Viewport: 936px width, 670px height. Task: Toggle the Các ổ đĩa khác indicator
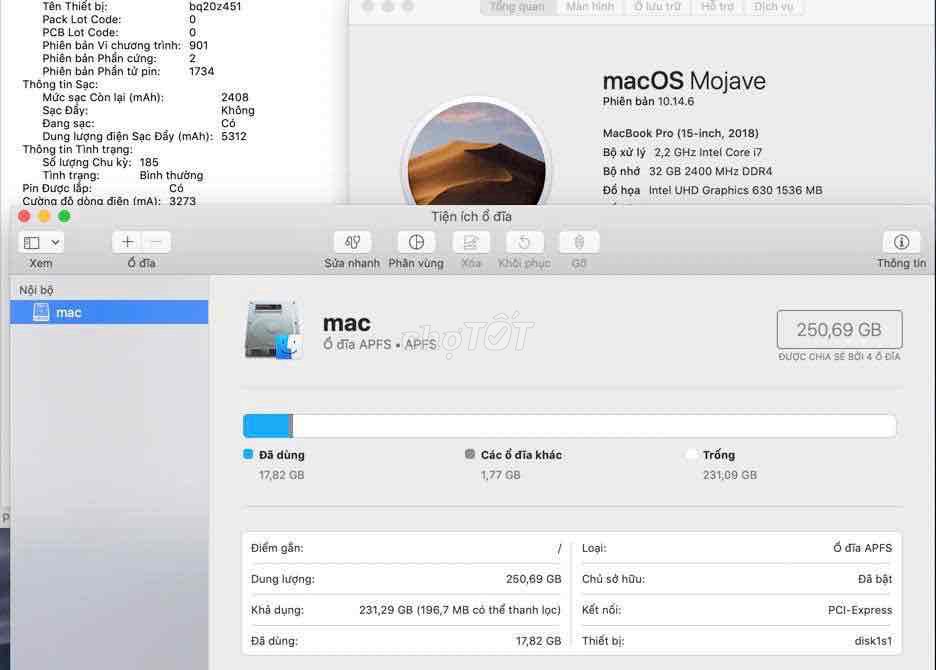coord(468,454)
